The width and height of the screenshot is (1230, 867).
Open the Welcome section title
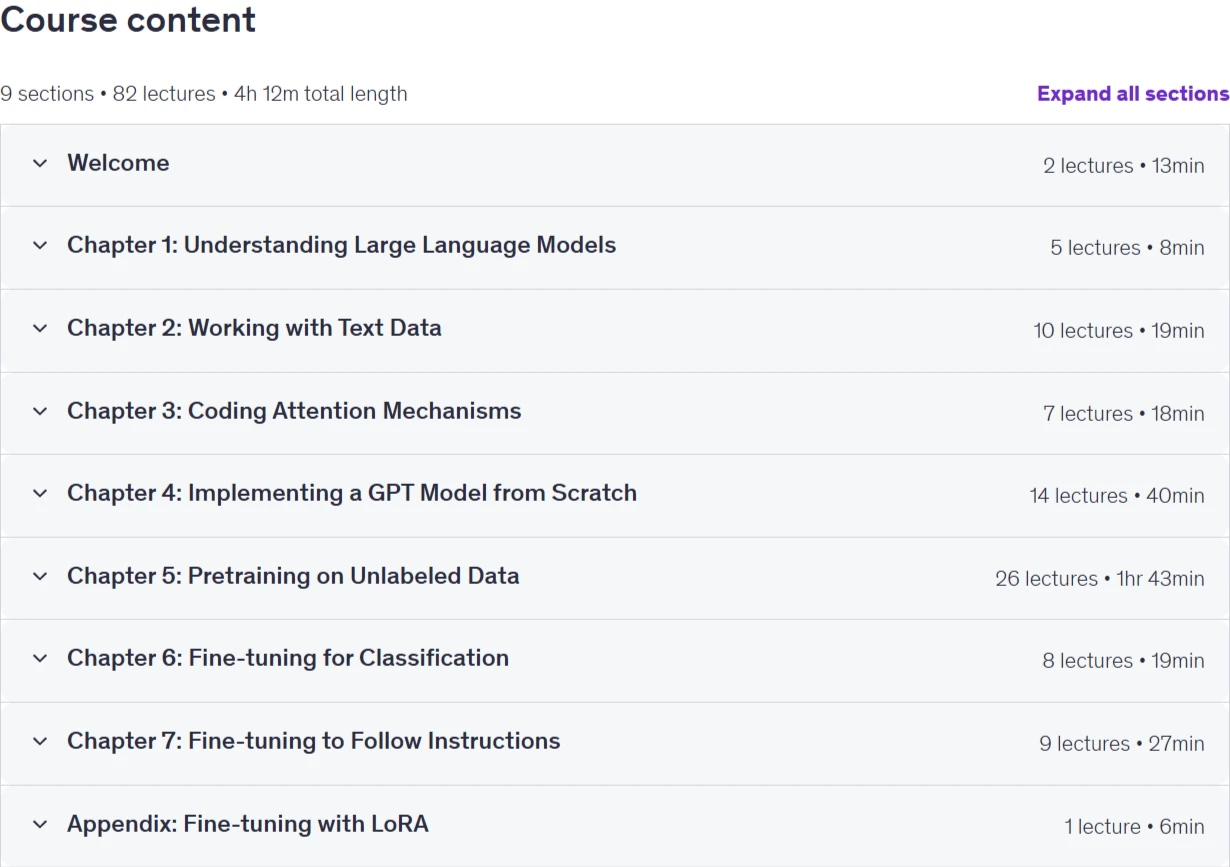[118, 163]
